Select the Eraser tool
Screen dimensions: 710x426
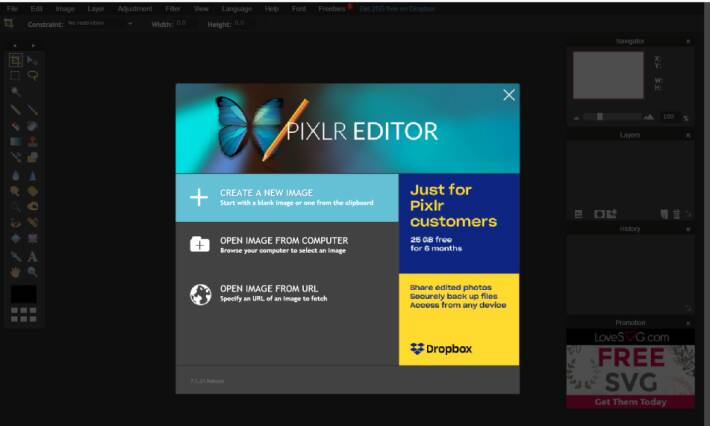[x=15, y=126]
